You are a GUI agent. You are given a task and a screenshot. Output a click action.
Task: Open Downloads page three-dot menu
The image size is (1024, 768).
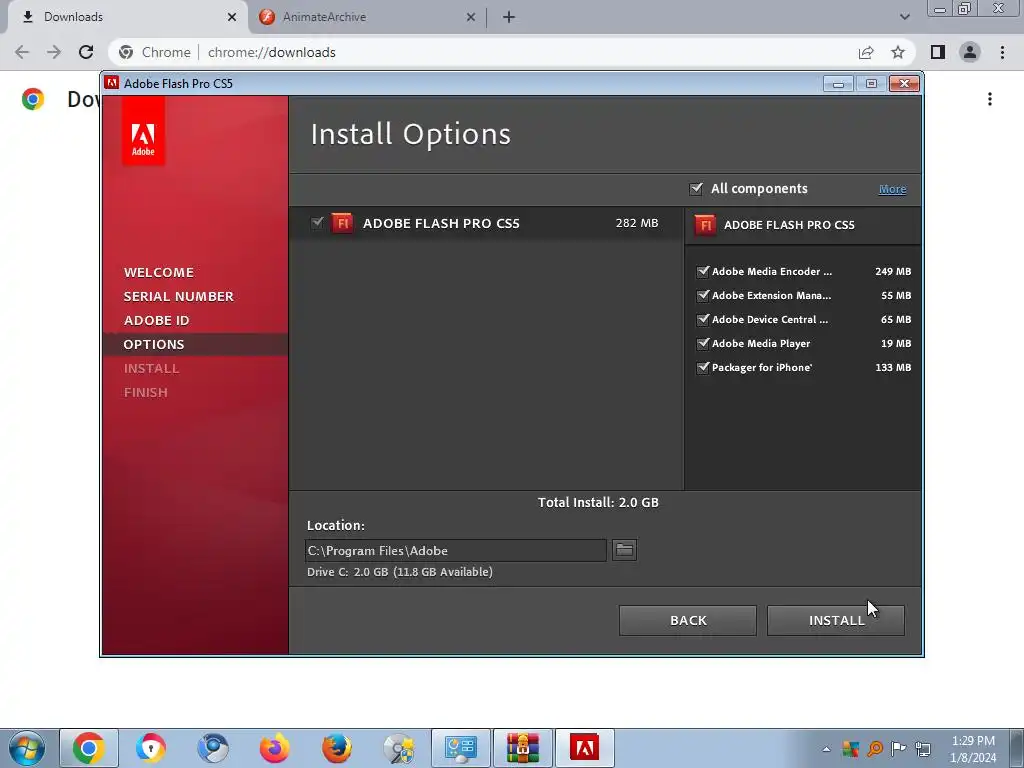[990, 99]
